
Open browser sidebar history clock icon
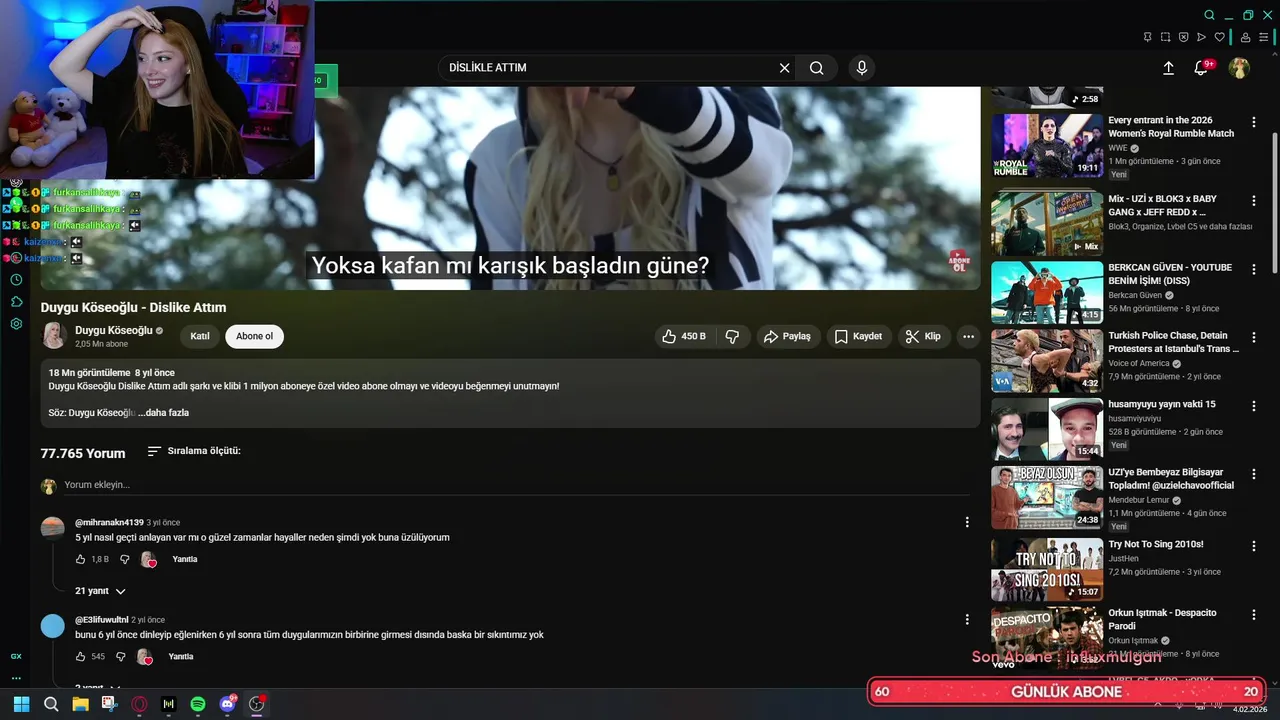tap(16, 280)
